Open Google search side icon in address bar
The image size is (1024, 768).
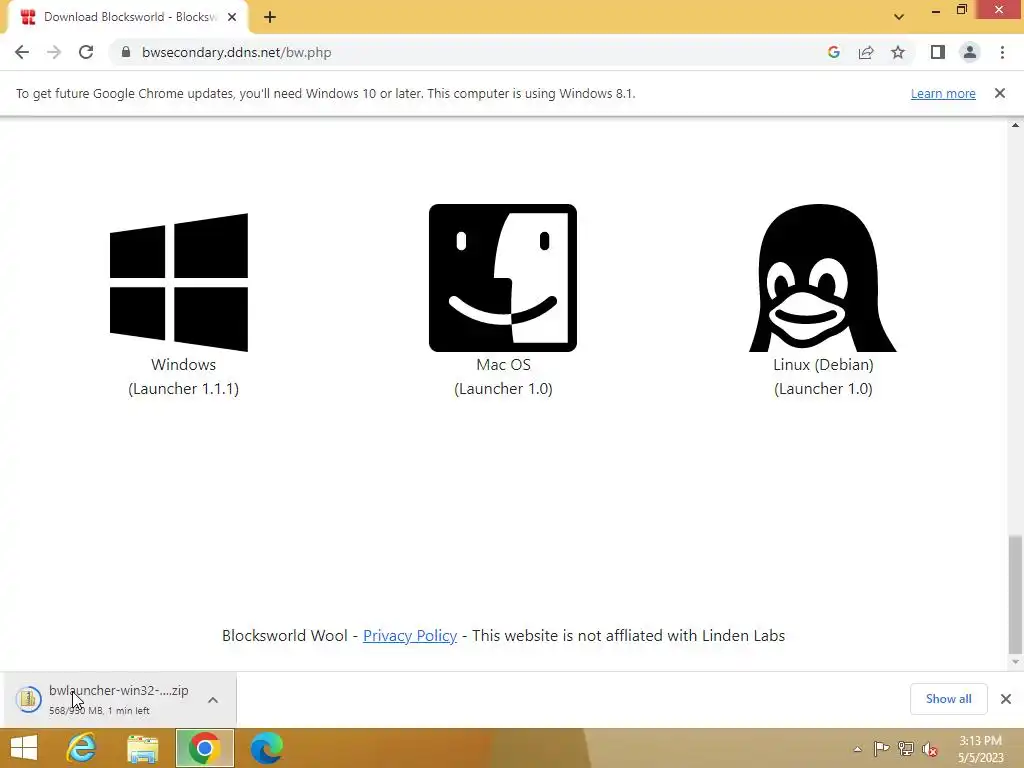click(833, 52)
